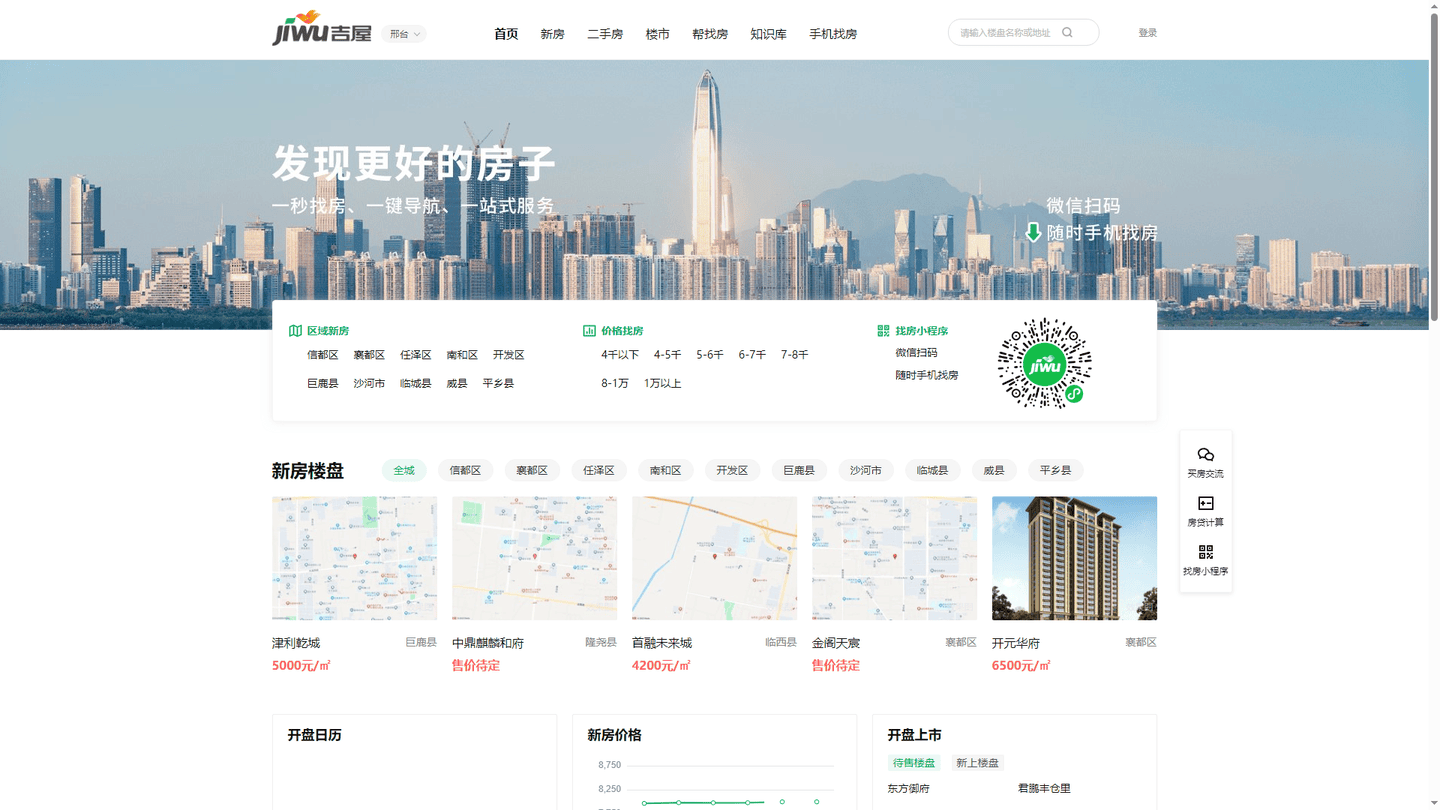This screenshot has width=1440, height=810.
Task: Click the 登录 link
Action: coord(1147,33)
